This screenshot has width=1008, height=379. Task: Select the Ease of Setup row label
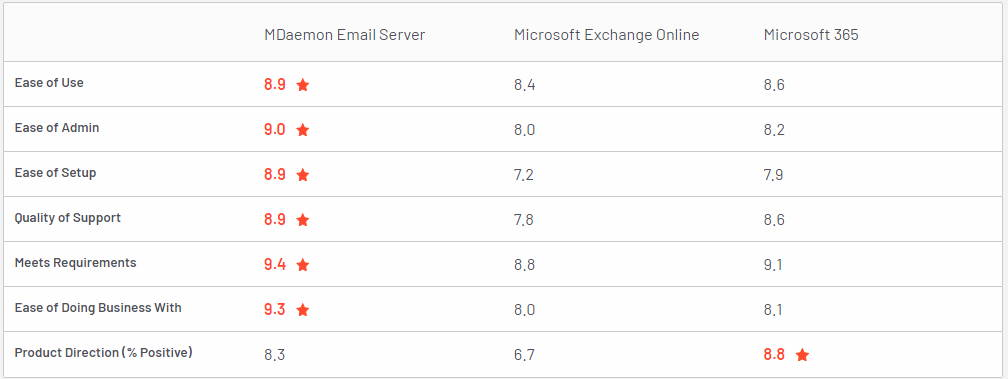55,173
